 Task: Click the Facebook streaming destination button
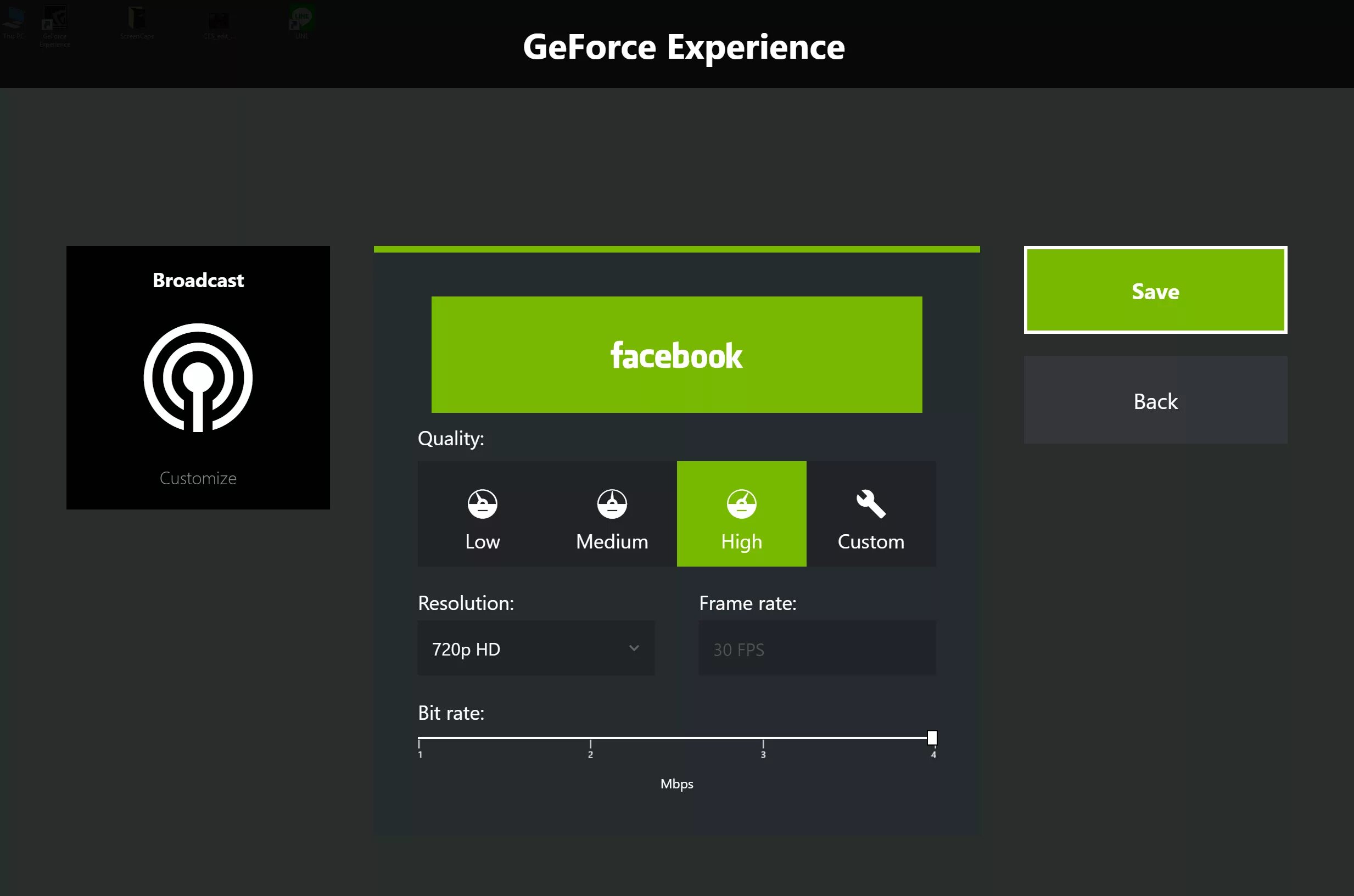[x=678, y=354]
